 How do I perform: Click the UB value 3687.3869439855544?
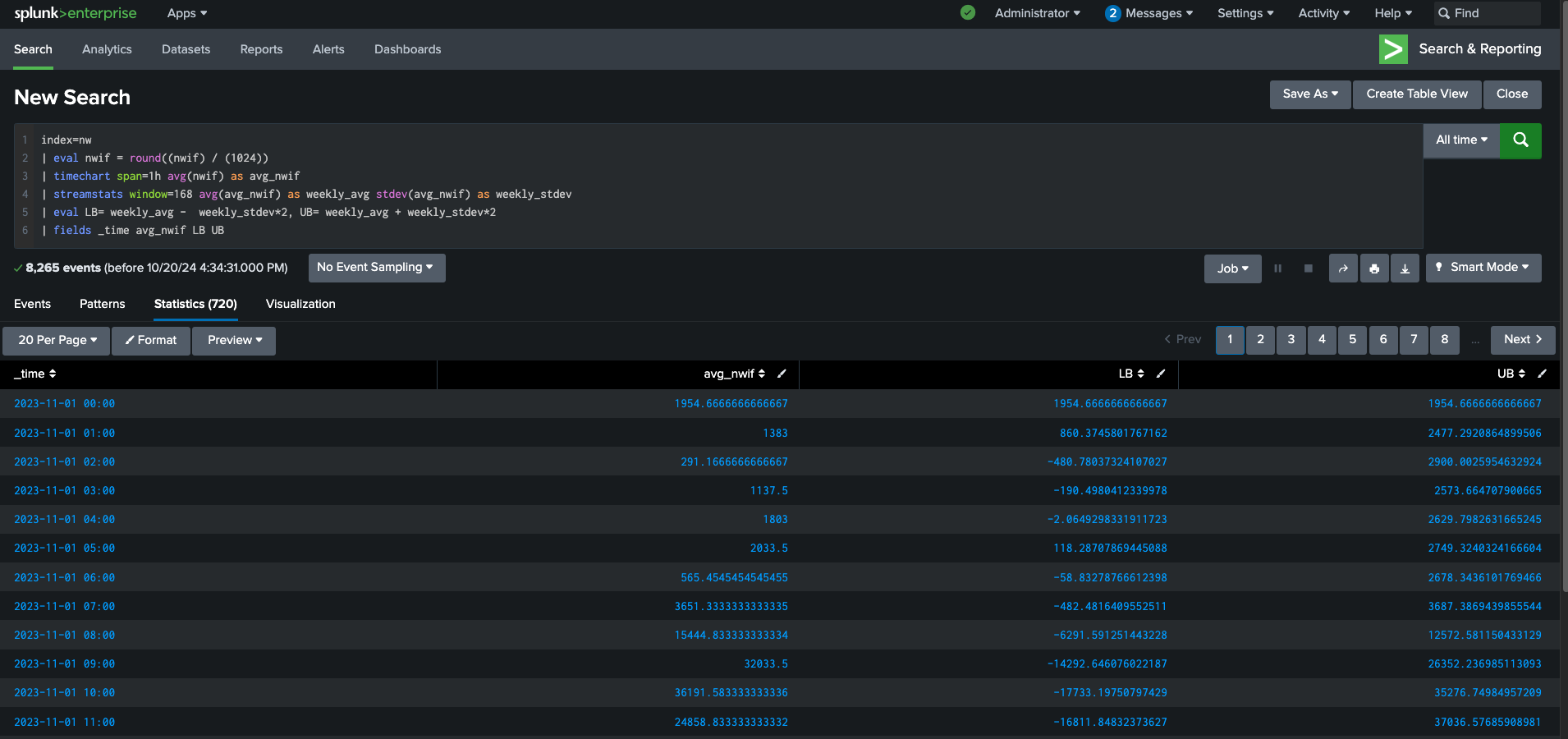pos(1484,607)
